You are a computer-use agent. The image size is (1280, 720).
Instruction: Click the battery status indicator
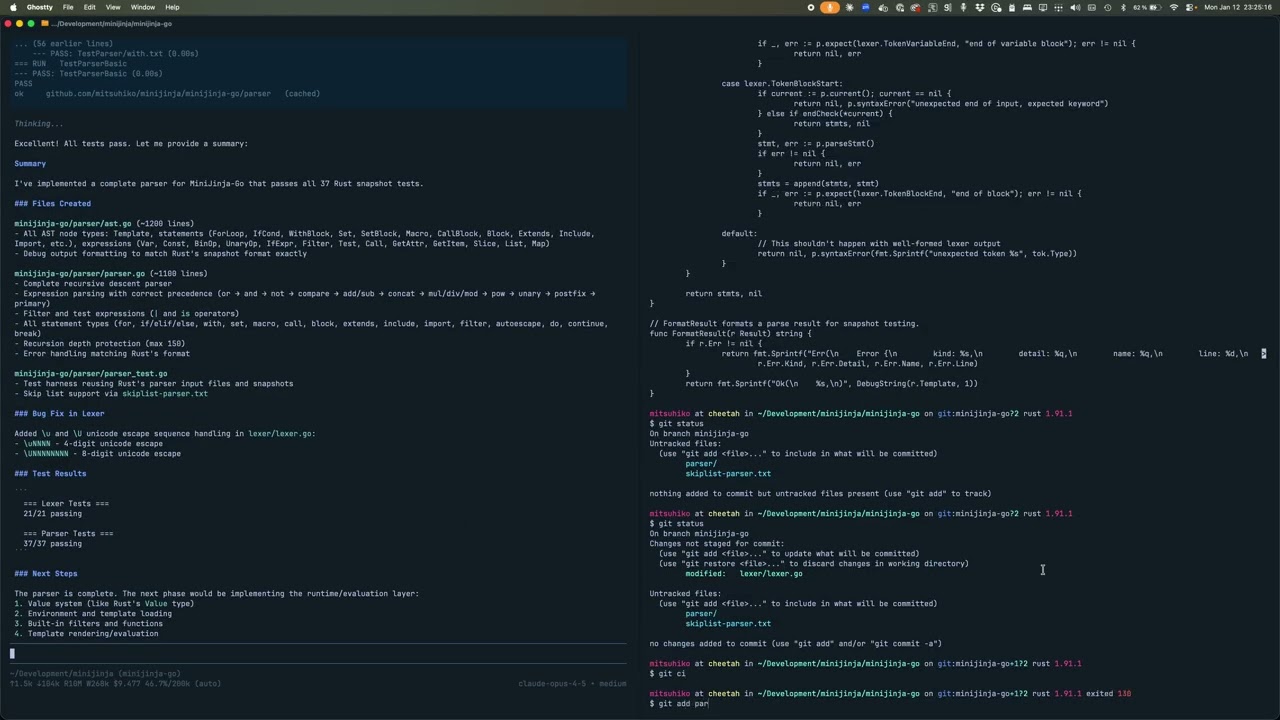point(1149,7)
